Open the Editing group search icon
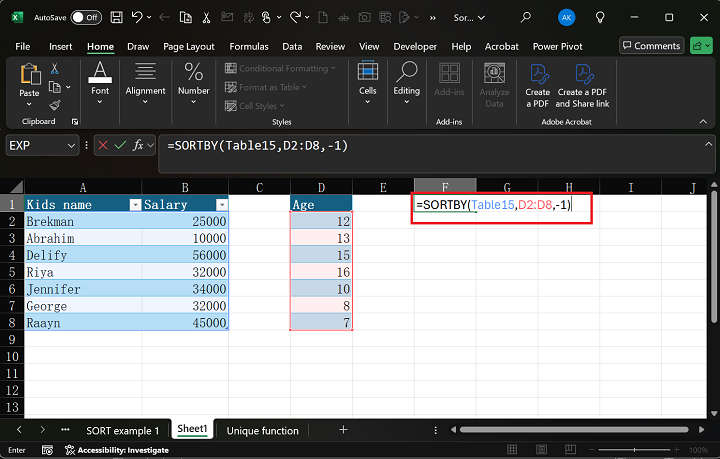 tap(406, 72)
